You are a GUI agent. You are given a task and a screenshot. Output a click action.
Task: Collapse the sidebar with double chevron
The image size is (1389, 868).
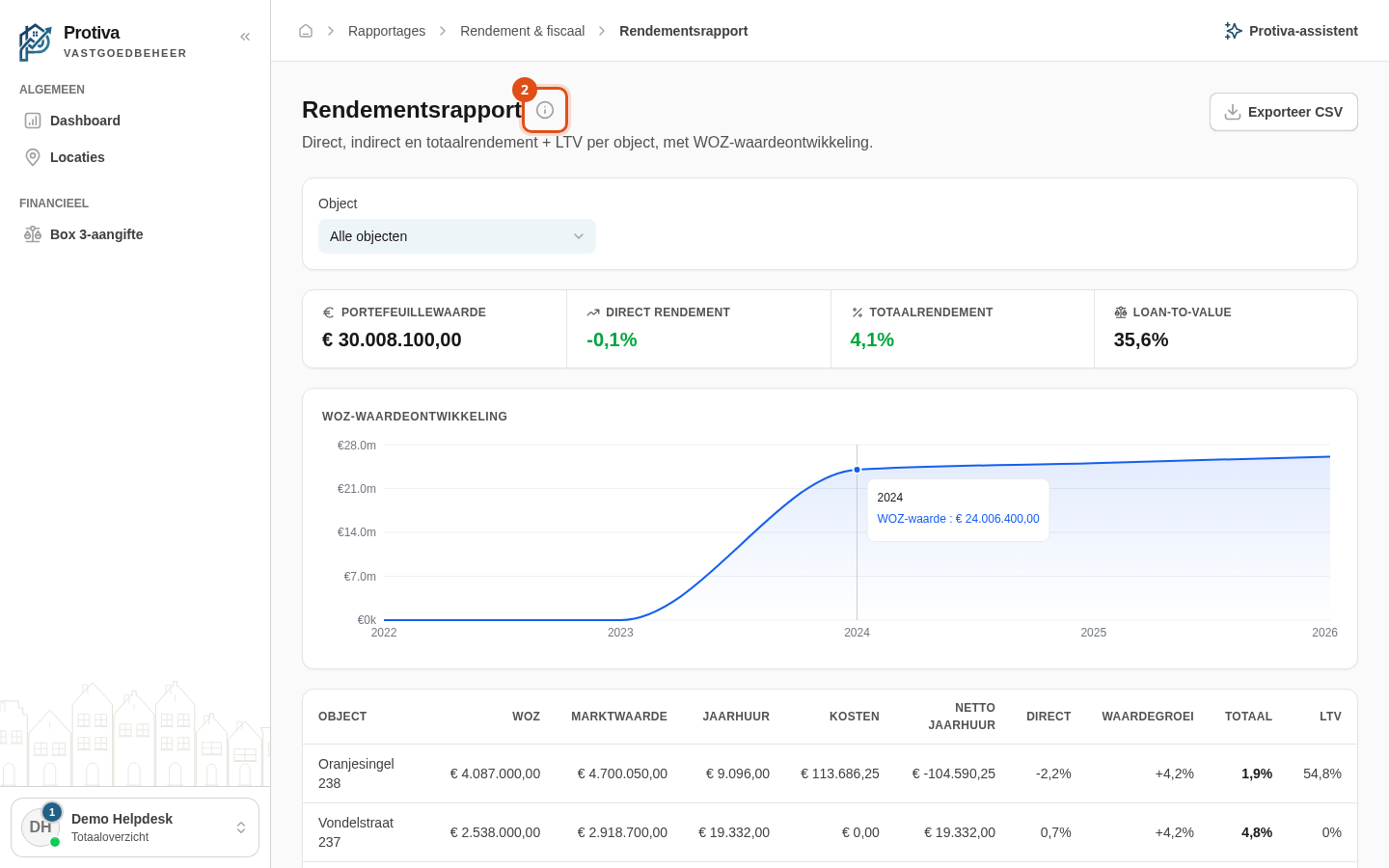coord(245,37)
